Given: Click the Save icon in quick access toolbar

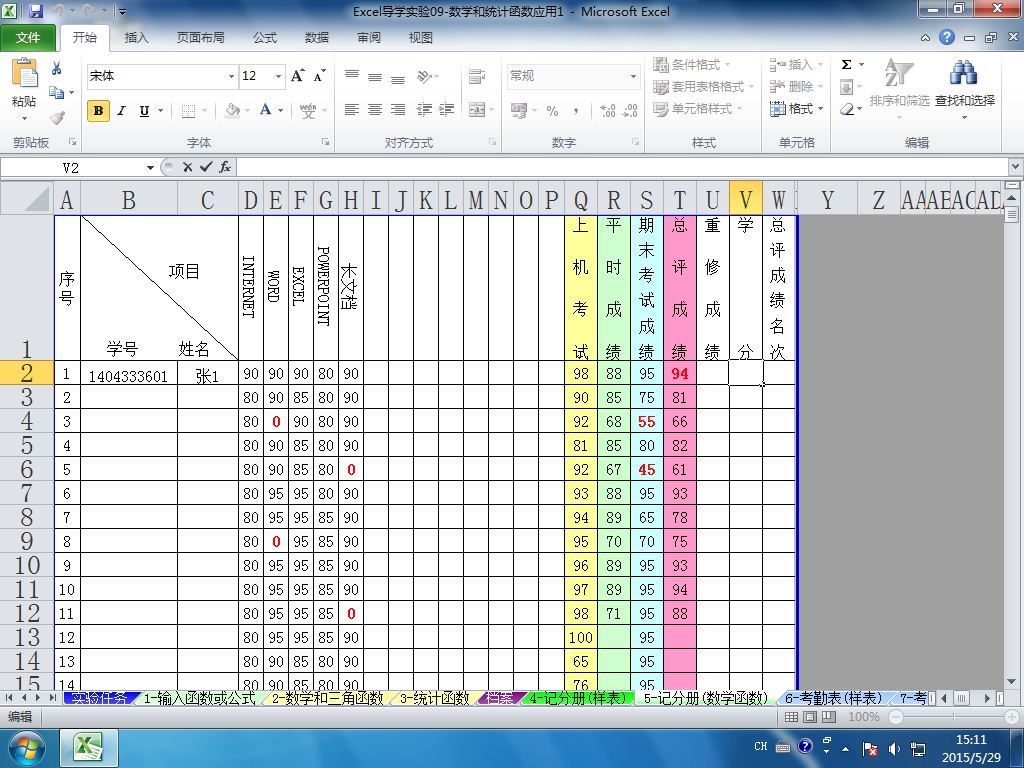Looking at the screenshot, I should pos(36,11).
